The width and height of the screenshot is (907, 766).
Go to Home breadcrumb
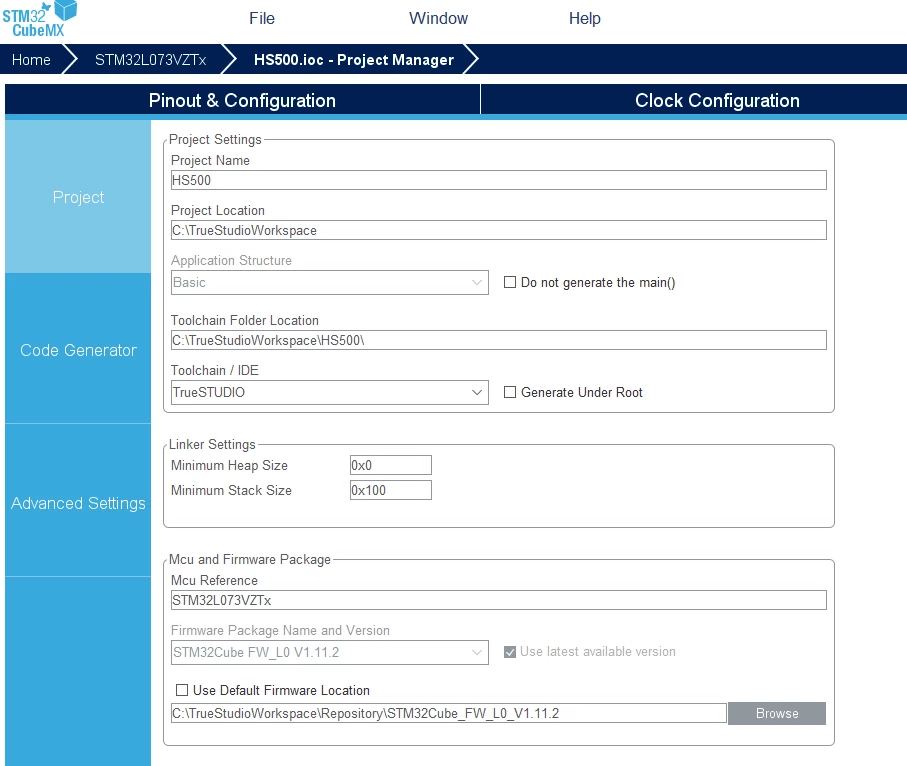point(31,60)
